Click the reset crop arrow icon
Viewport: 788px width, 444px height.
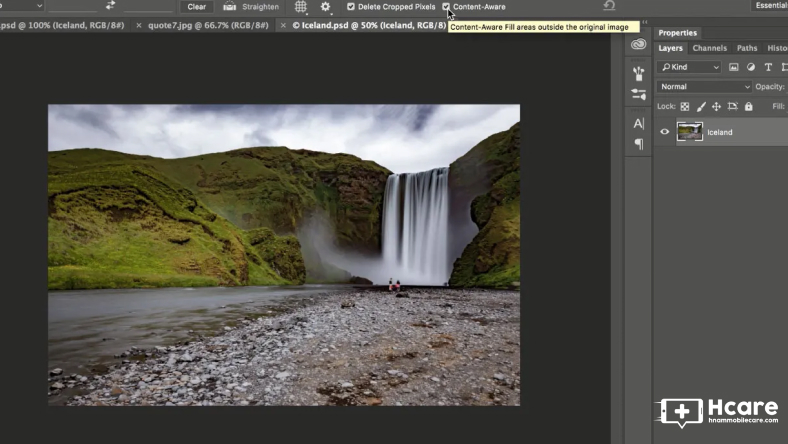pyautogui.click(x=609, y=6)
